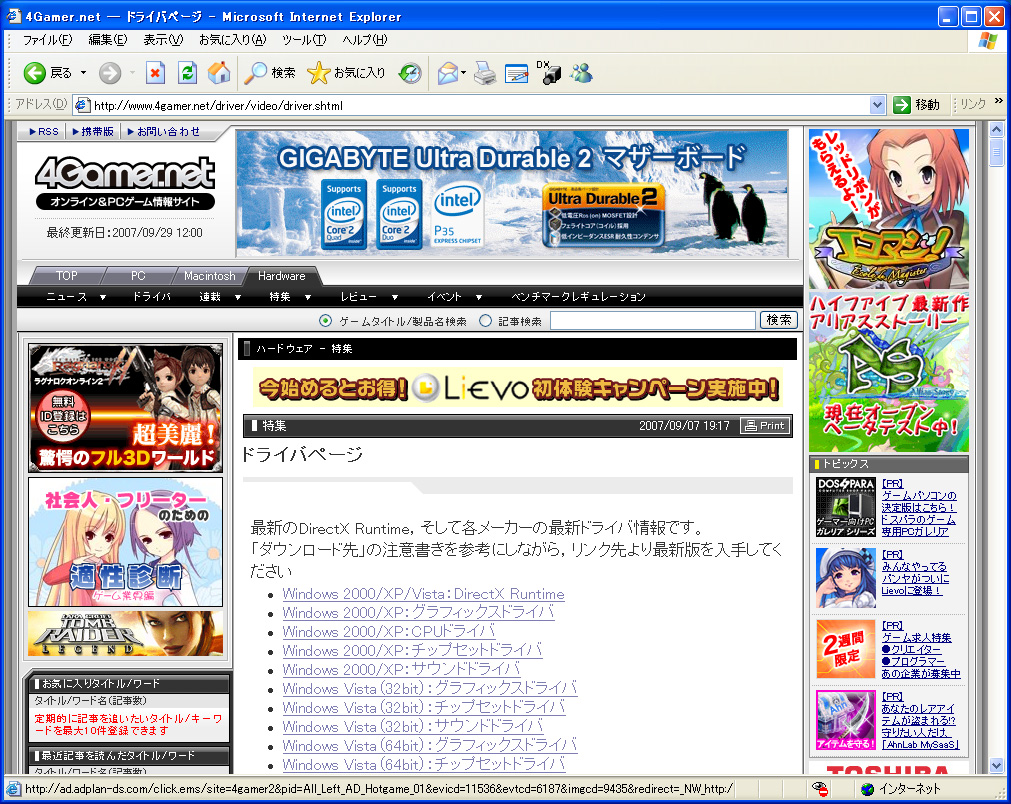Expand the イベント navigation dropdown
1011x804 pixels.
[x=478, y=297]
